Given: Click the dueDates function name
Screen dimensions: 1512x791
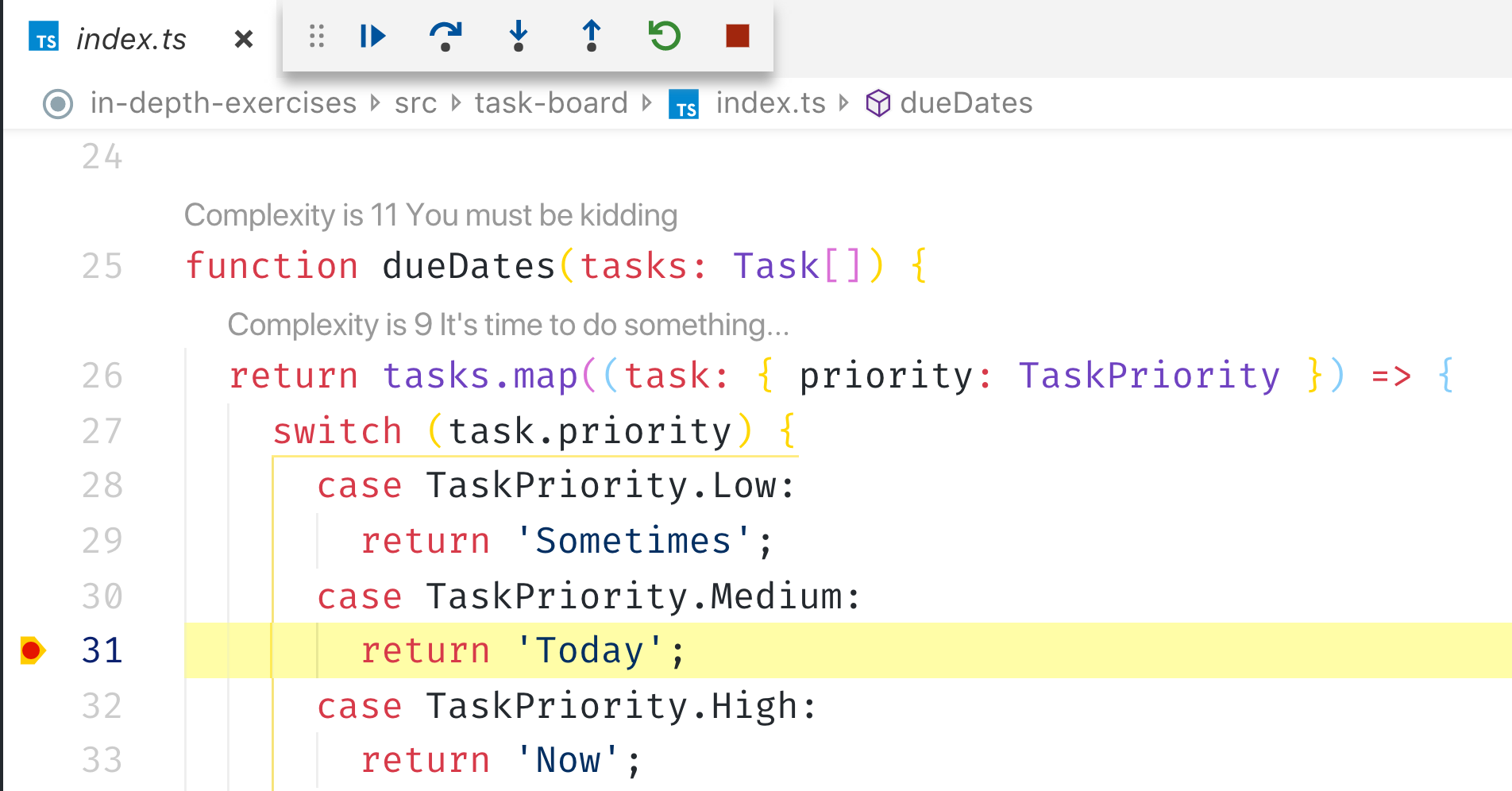Looking at the screenshot, I should (x=469, y=266).
